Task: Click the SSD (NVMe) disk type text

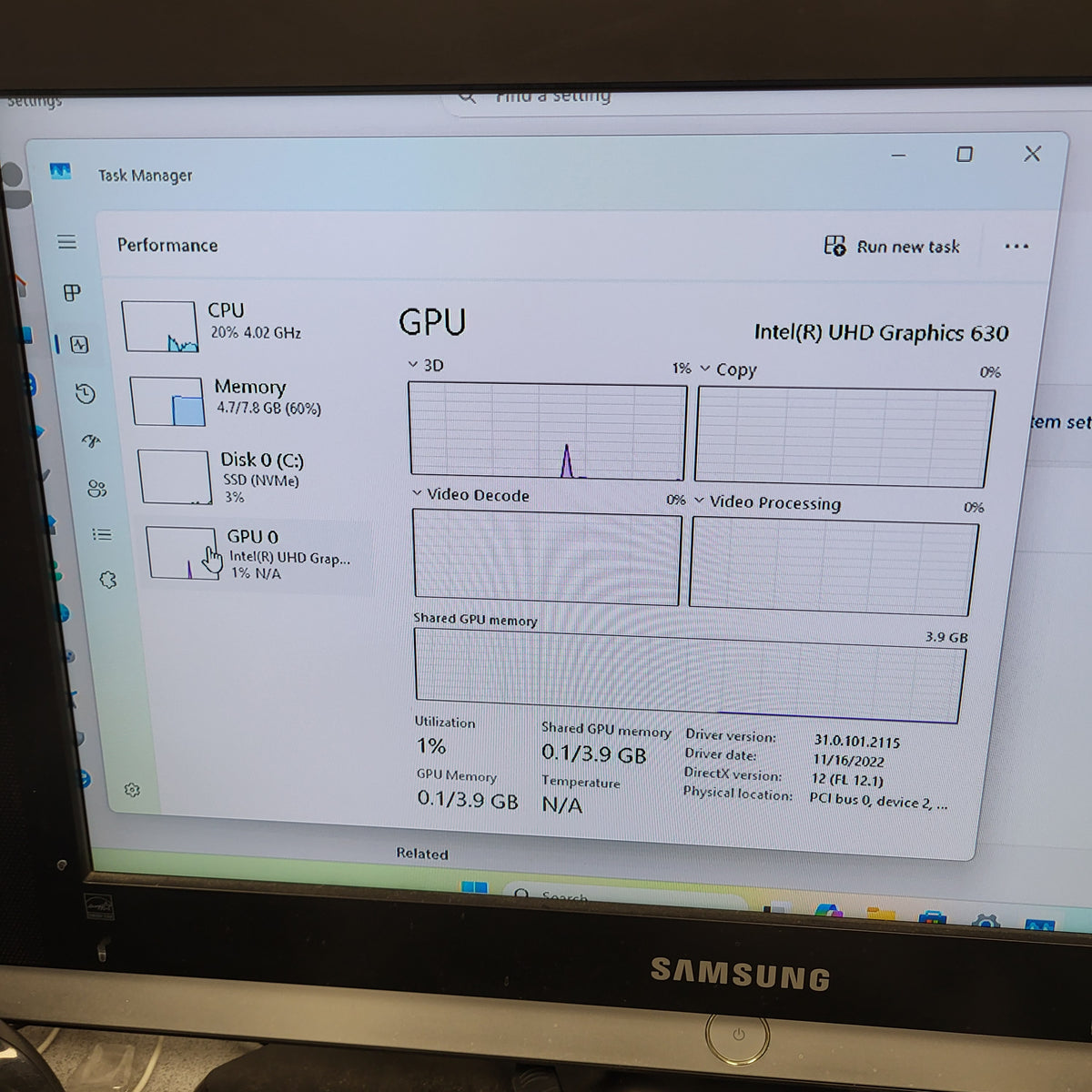Action: pyautogui.click(x=261, y=480)
